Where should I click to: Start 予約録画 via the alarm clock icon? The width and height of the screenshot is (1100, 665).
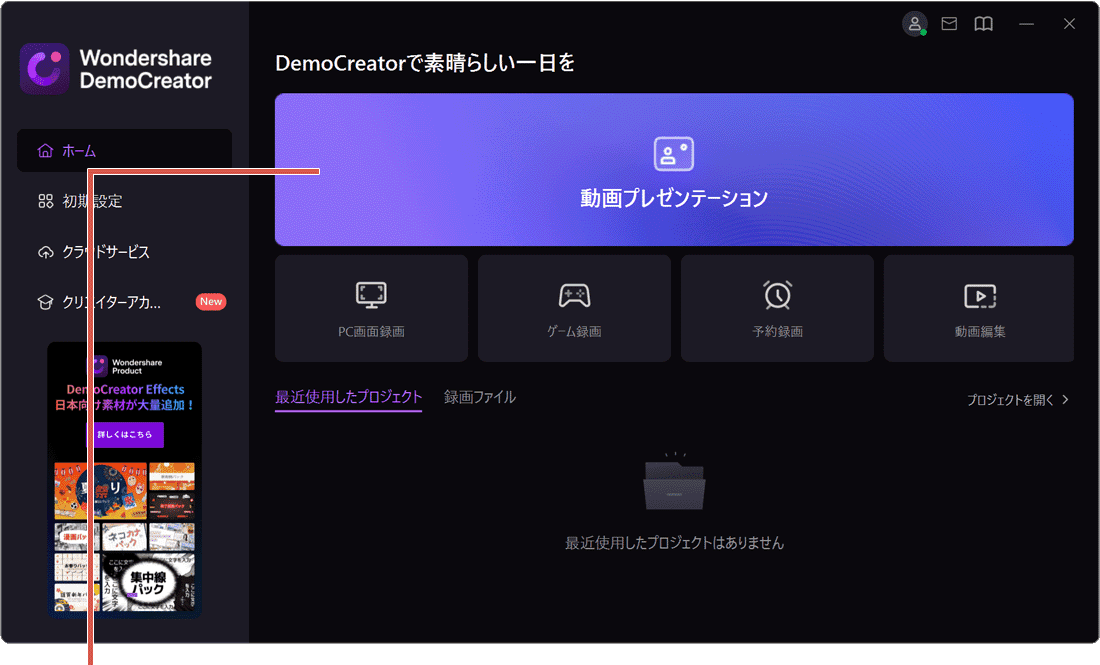click(x=777, y=295)
